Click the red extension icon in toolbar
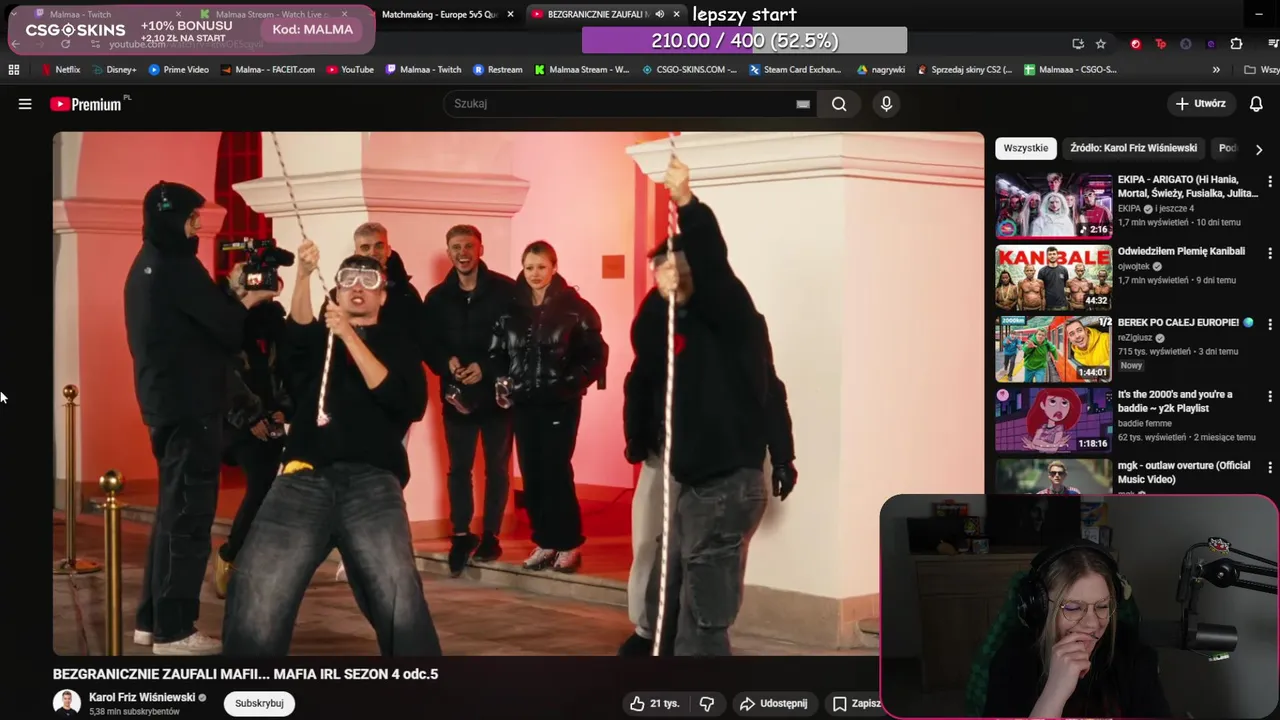Viewport: 1280px width, 720px height. [x=1135, y=44]
